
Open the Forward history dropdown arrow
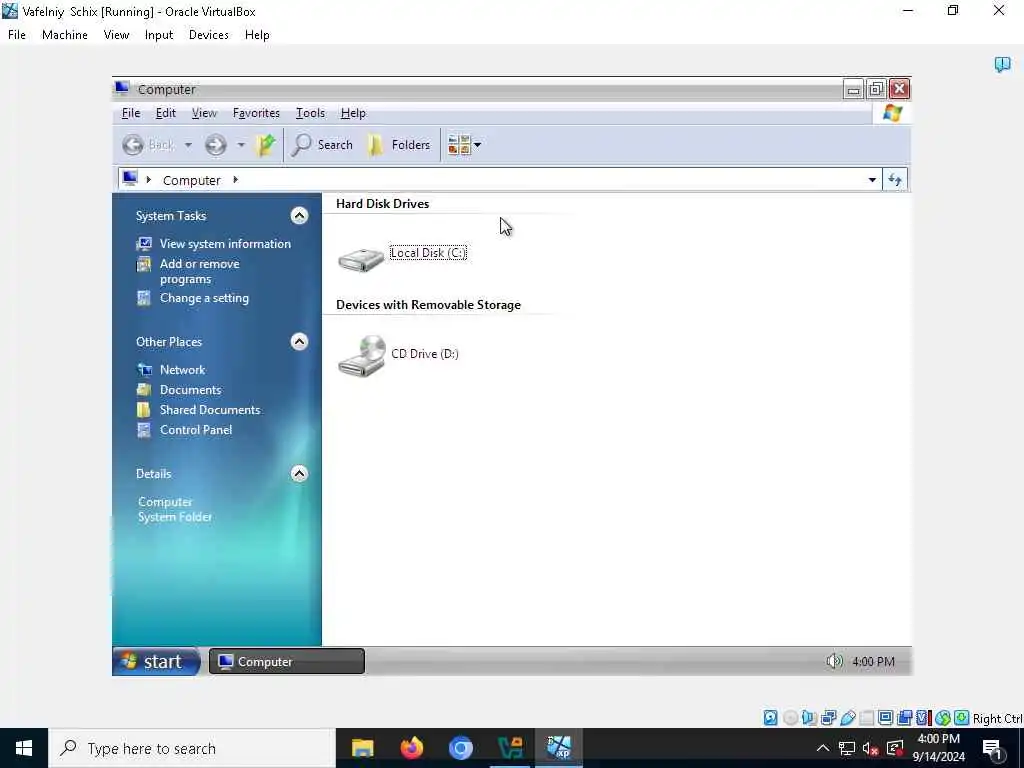(241, 145)
